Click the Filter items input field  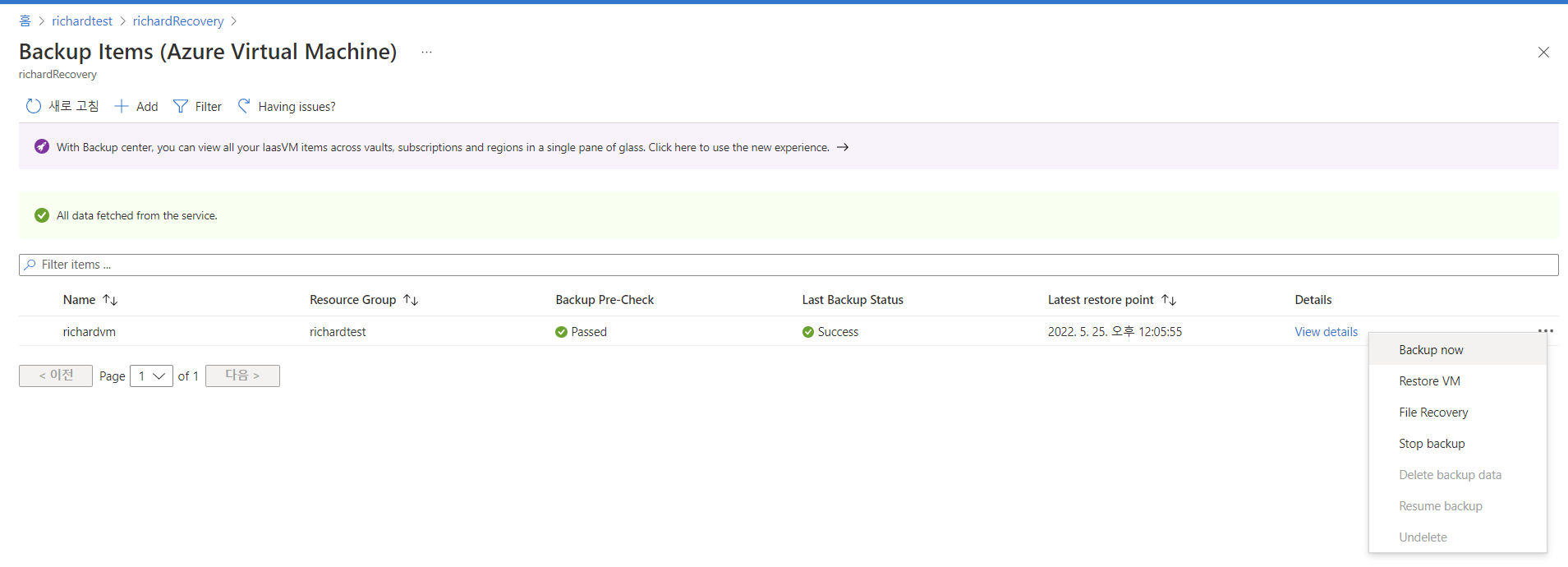(x=789, y=265)
